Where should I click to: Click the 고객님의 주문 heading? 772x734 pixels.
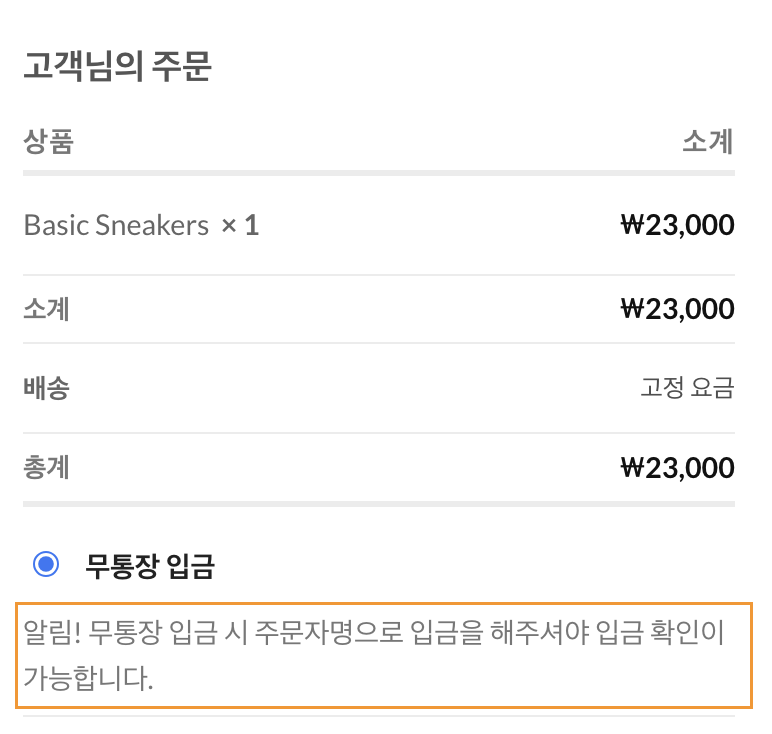[x=117, y=69]
